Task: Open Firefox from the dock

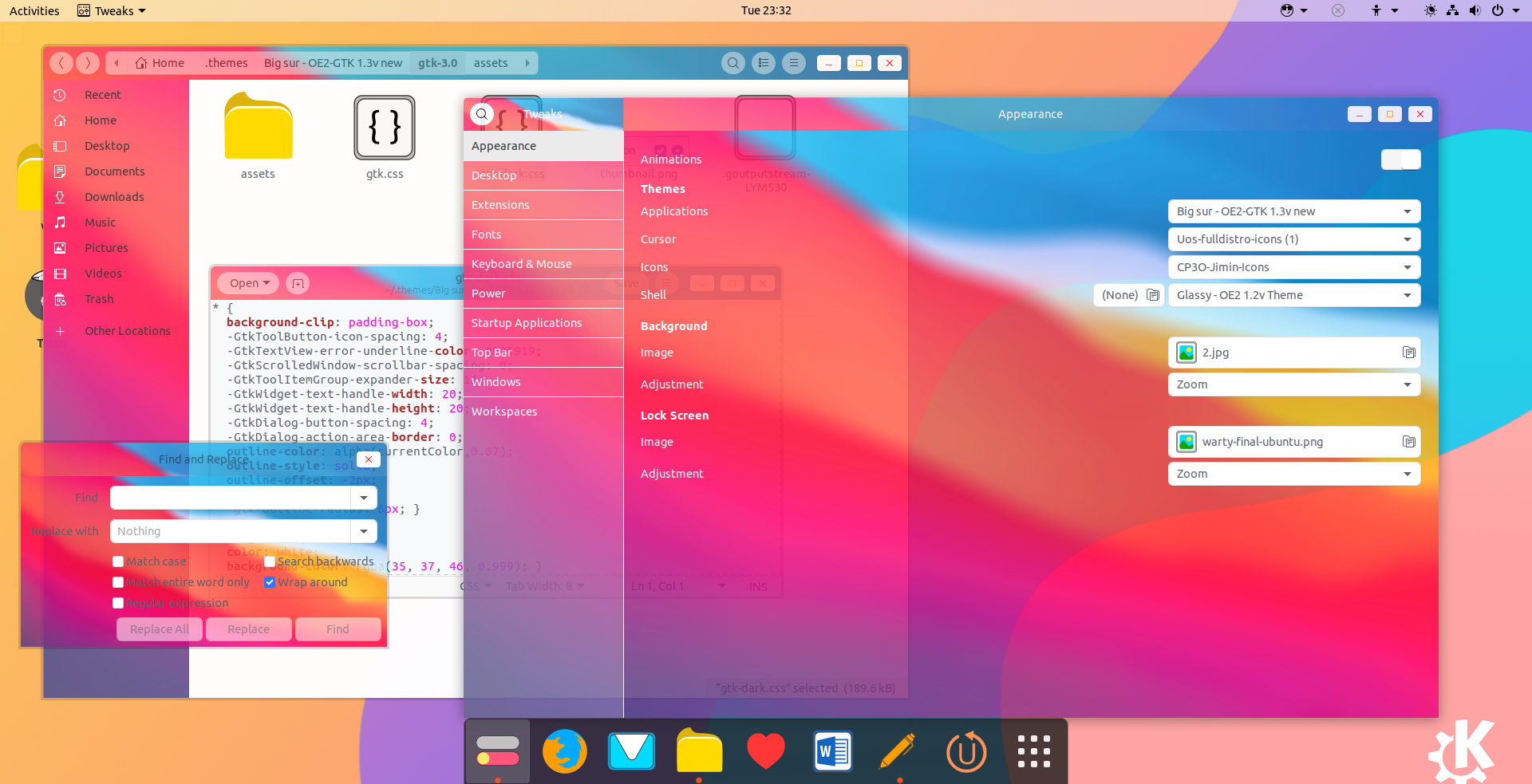Action: click(x=564, y=751)
